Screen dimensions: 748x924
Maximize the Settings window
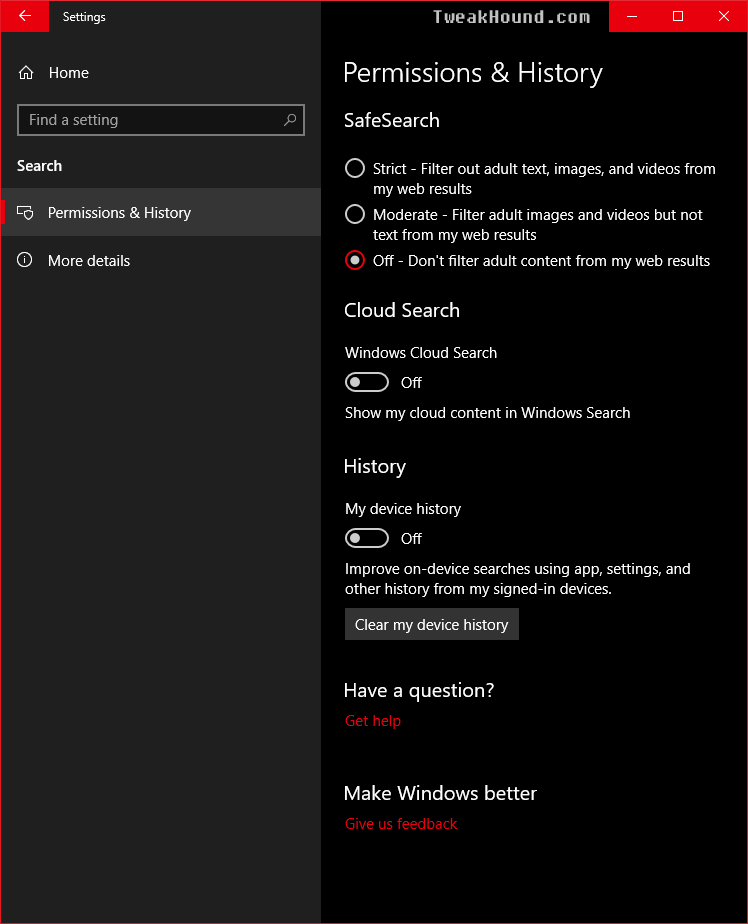click(x=678, y=16)
